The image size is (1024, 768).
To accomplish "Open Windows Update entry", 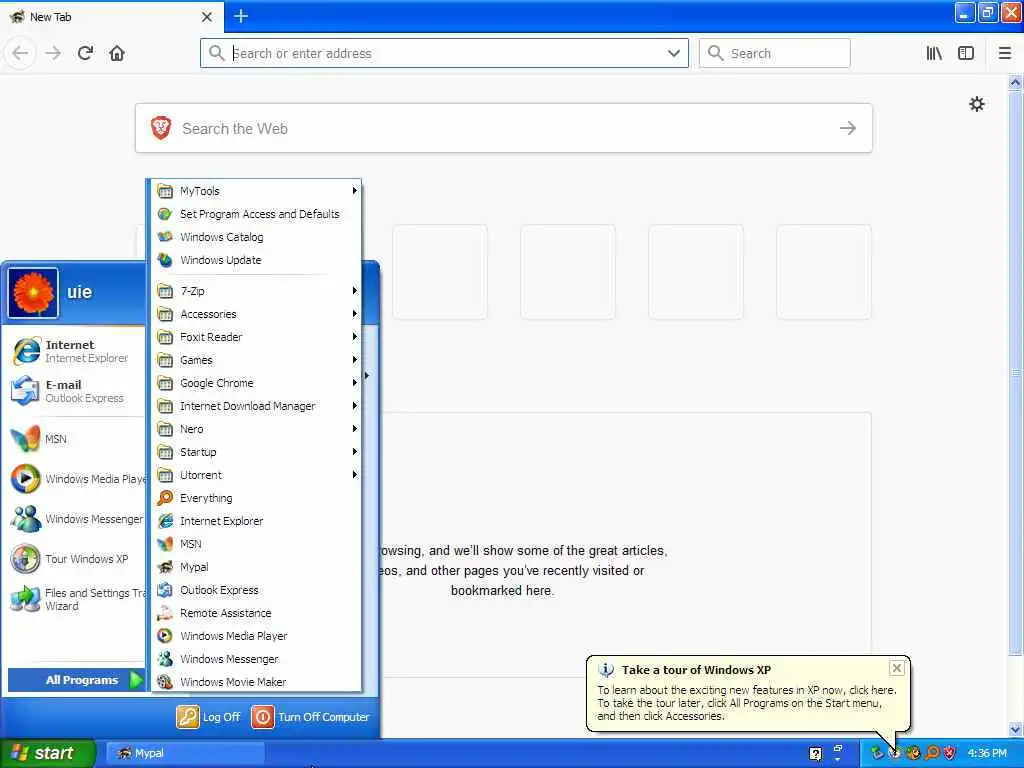I will pyautogui.click(x=257, y=260).
